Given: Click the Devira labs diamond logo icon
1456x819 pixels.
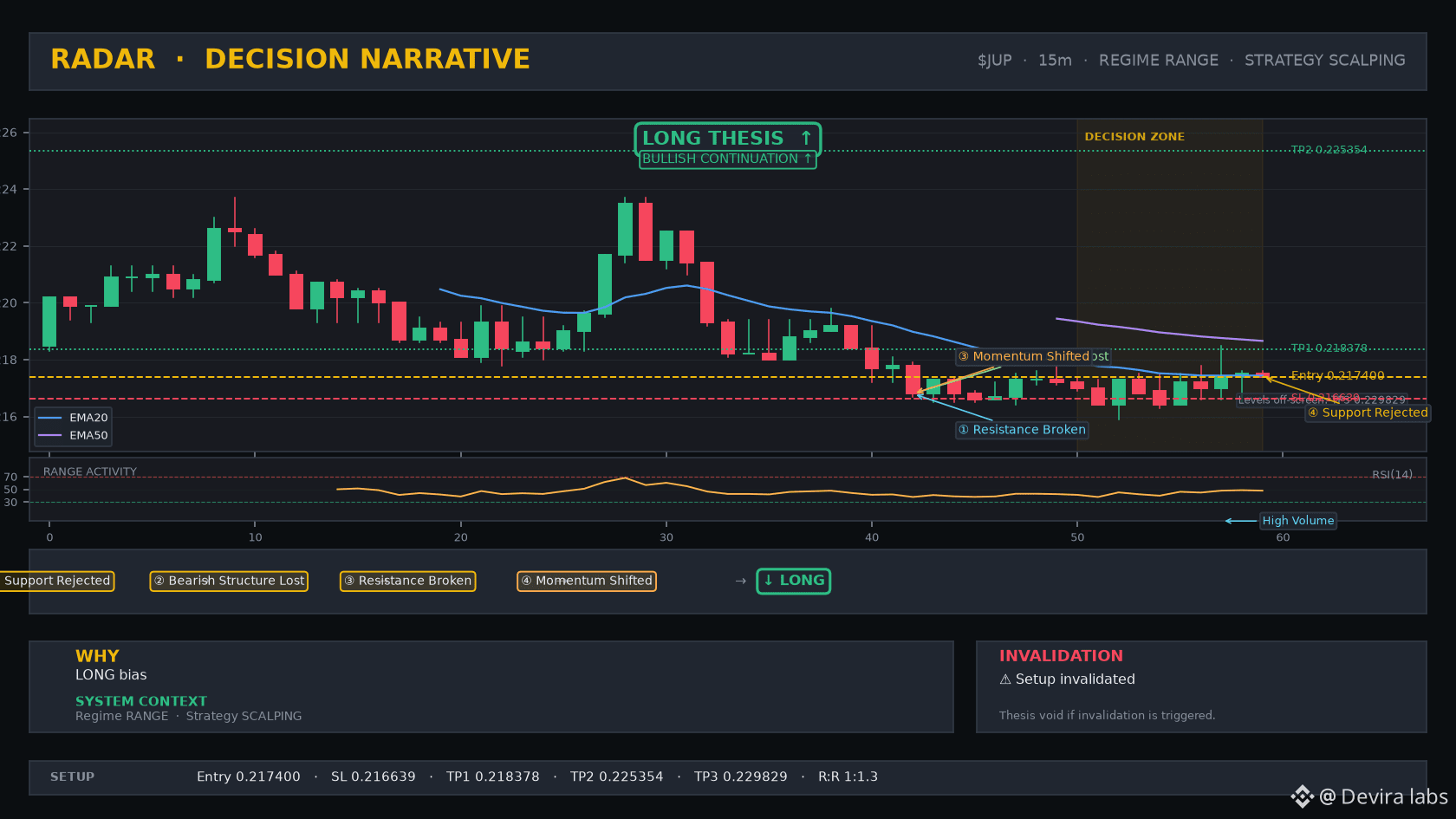Looking at the screenshot, I should tap(1302, 796).
